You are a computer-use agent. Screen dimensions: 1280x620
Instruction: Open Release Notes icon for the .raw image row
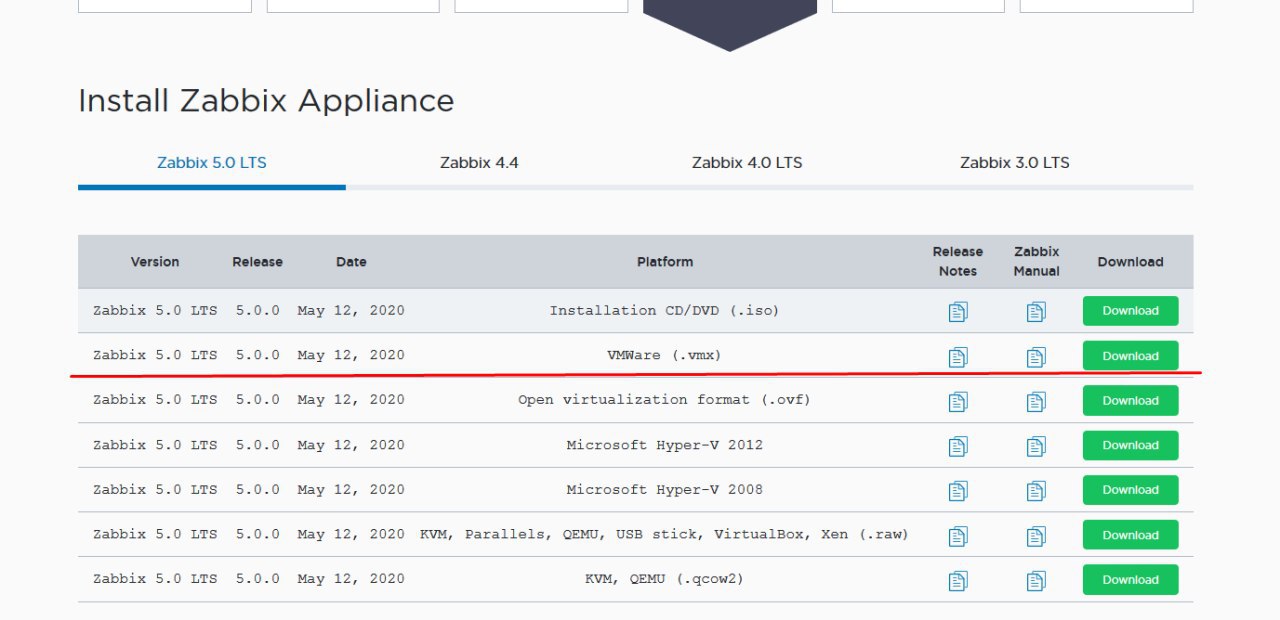[x=958, y=536]
